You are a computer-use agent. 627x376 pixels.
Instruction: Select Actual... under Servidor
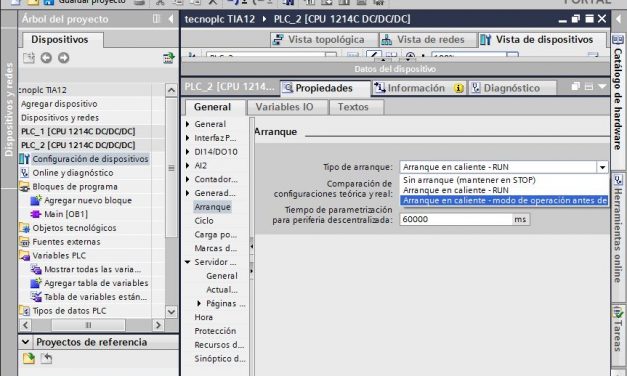222,290
